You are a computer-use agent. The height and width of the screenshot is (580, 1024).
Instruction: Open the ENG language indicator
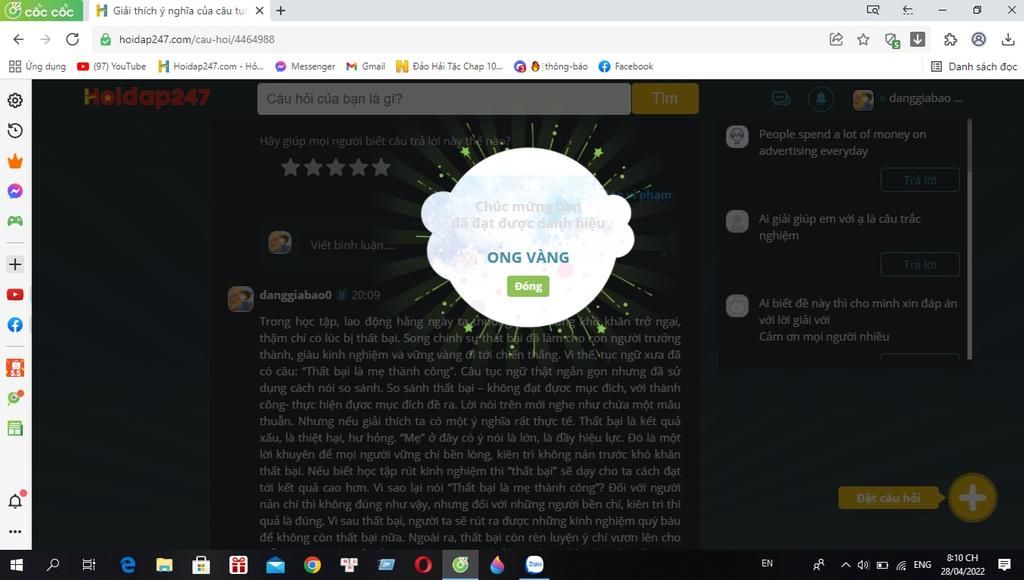click(922, 565)
